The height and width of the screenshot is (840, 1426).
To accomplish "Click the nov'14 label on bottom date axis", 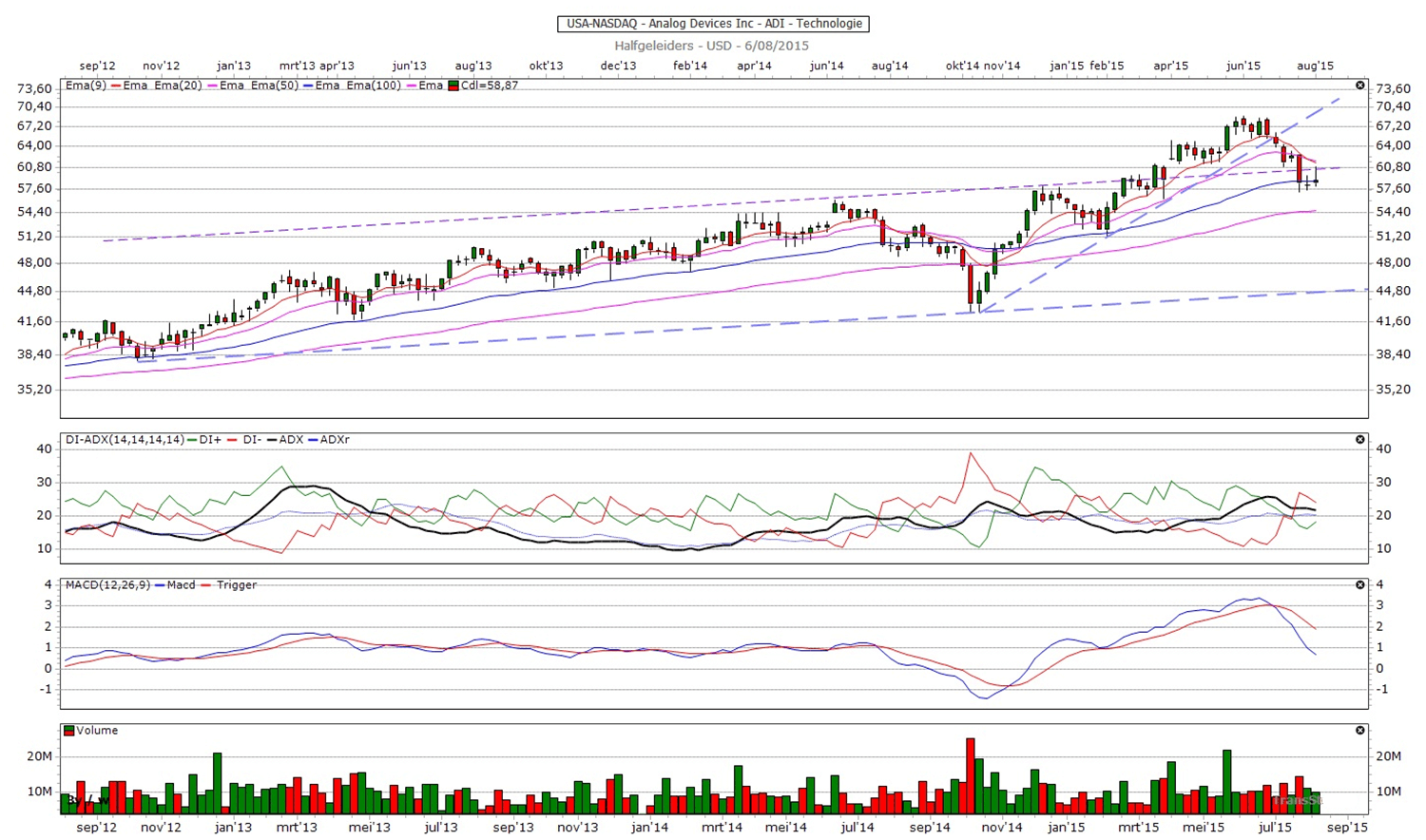I will (1001, 828).
